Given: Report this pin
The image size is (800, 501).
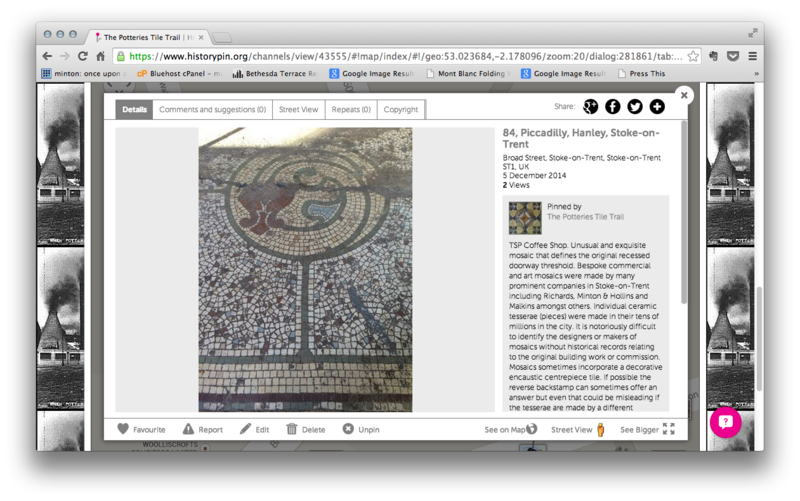Looking at the screenshot, I should [202, 429].
